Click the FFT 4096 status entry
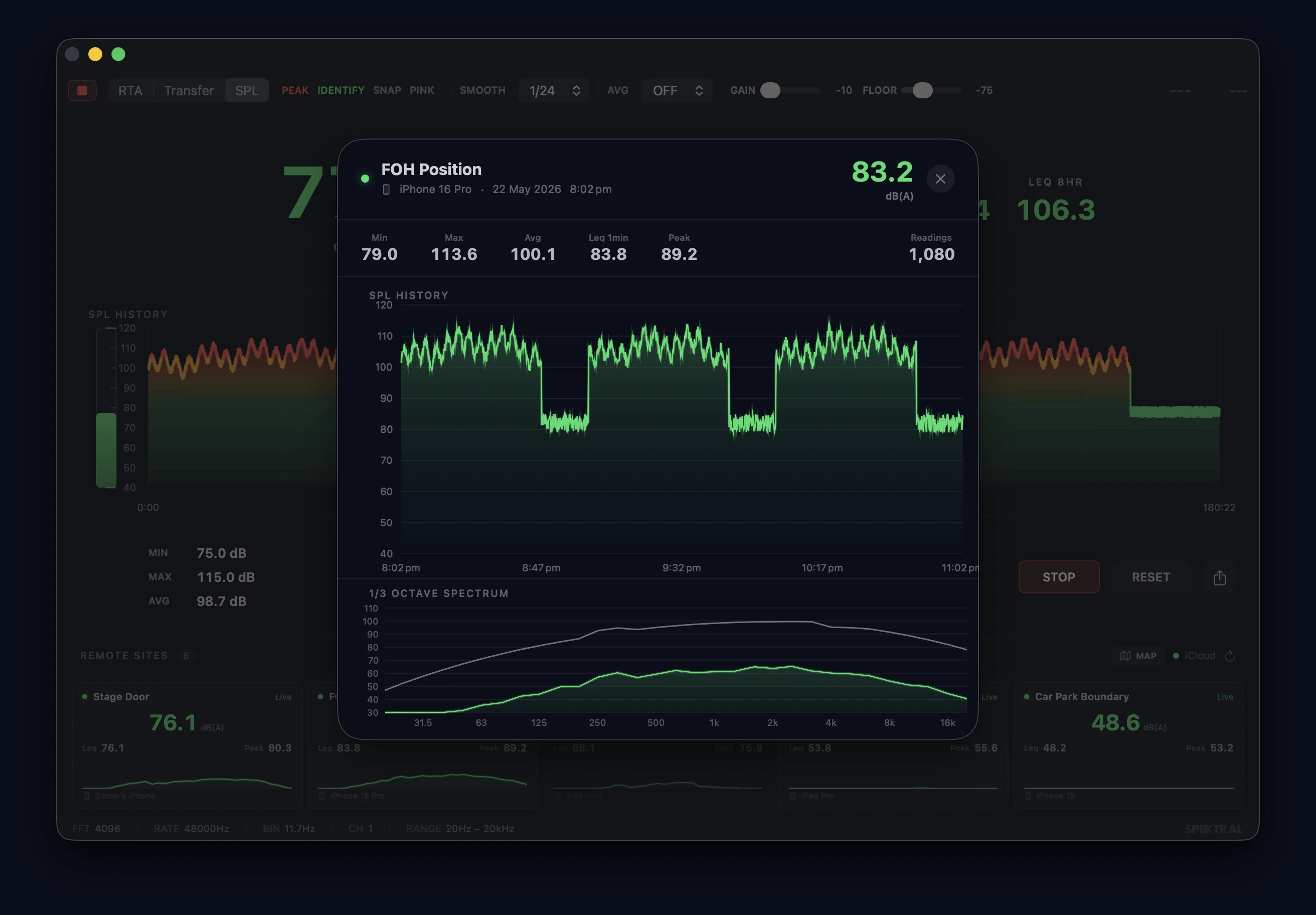This screenshot has height=915, width=1316. click(96, 828)
